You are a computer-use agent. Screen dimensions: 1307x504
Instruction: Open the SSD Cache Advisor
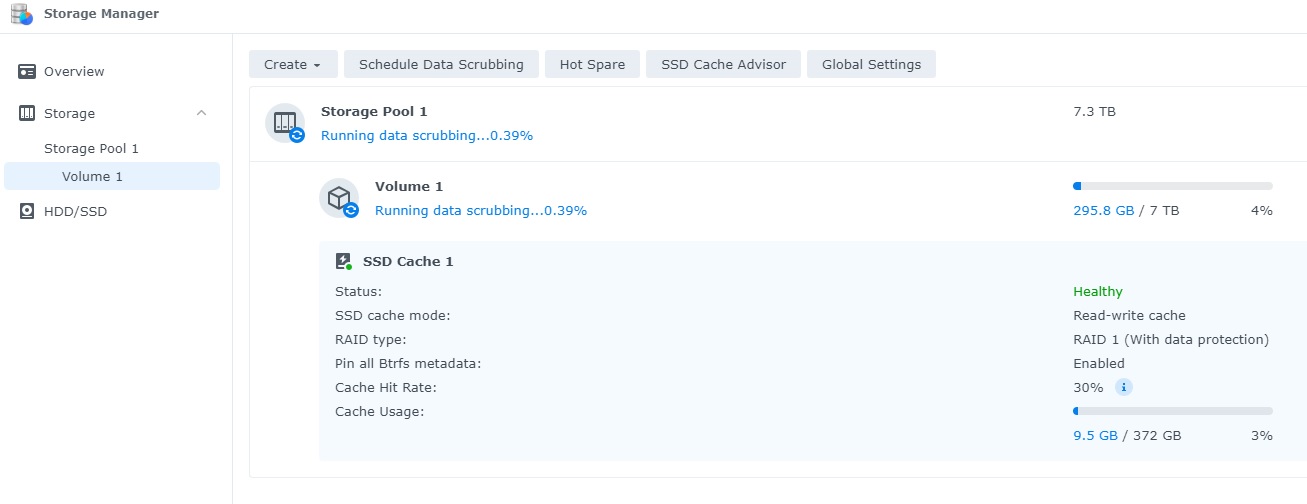(x=723, y=65)
